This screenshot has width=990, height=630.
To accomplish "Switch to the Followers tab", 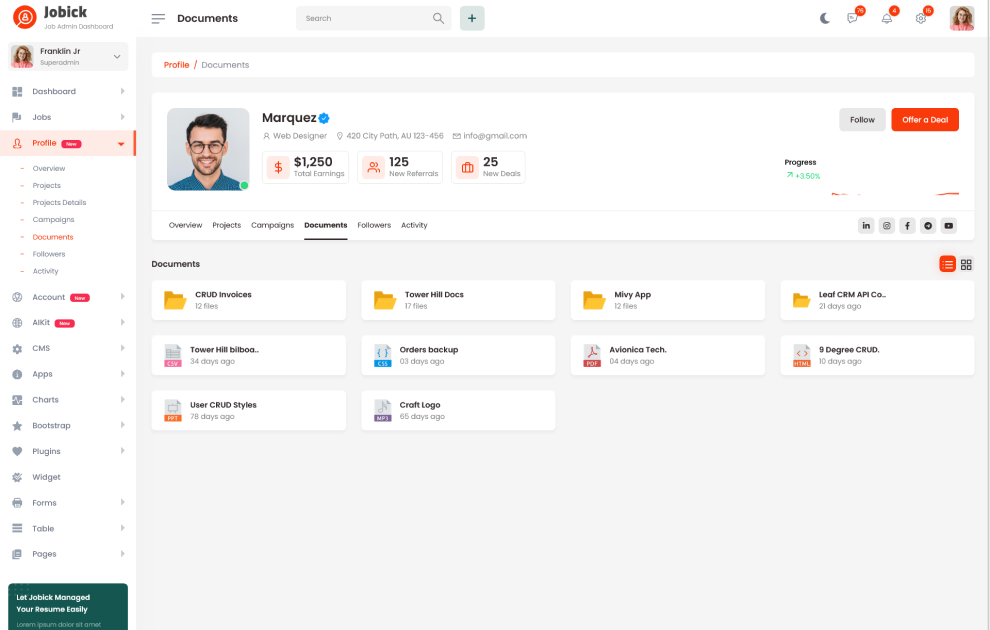I will (x=374, y=225).
